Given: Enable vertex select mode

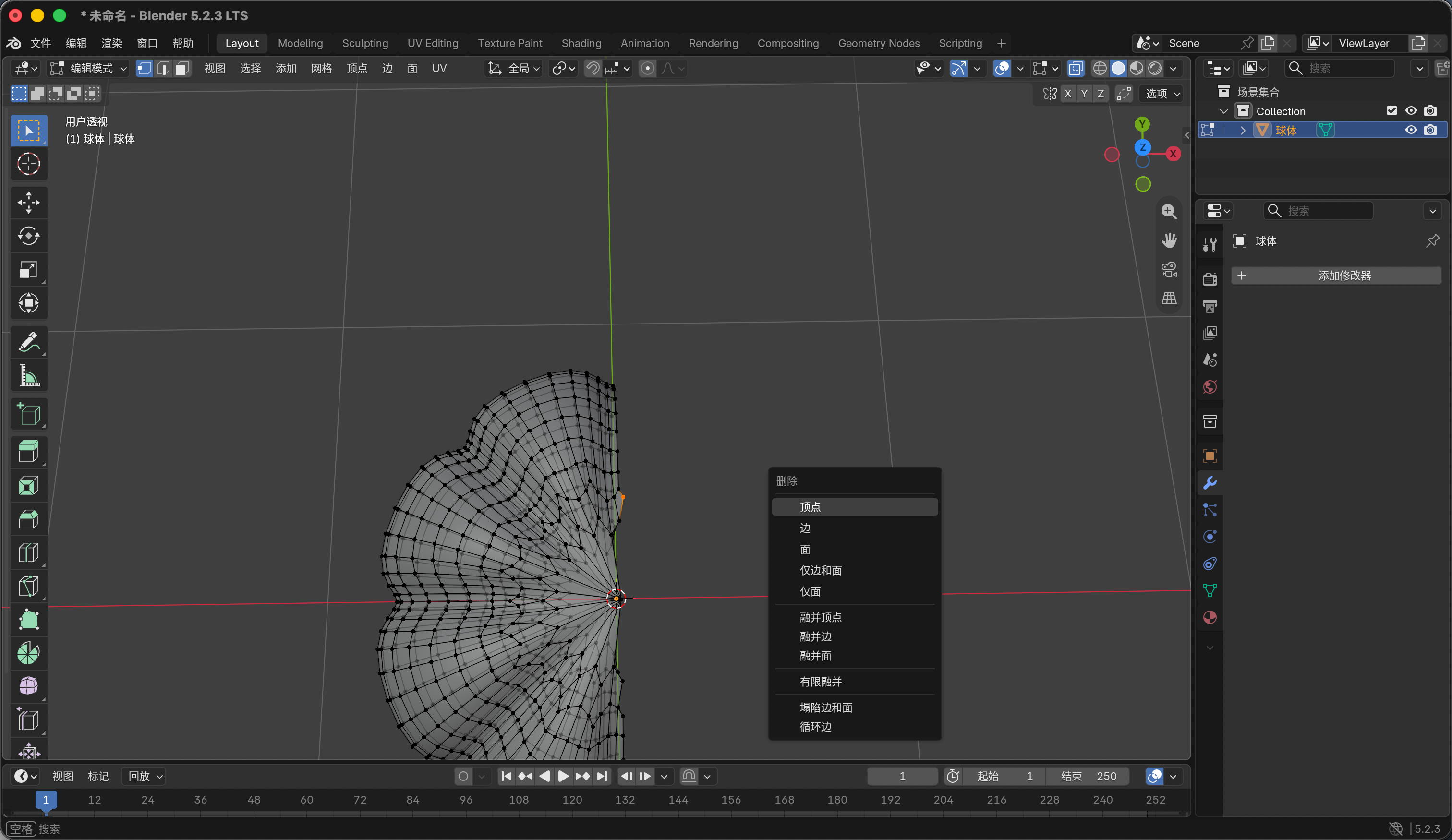Looking at the screenshot, I should pyautogui.click(x=144, y=69).
